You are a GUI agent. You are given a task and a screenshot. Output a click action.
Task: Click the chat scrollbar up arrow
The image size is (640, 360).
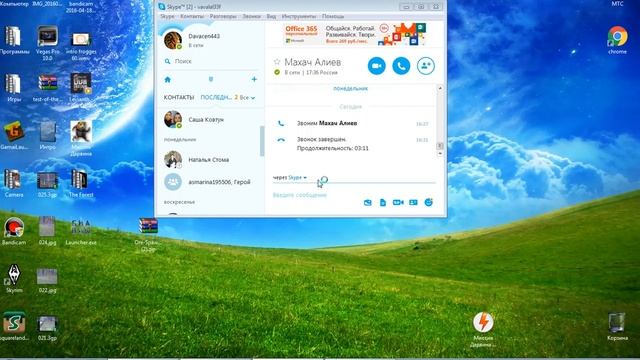(x=440, y=88)
